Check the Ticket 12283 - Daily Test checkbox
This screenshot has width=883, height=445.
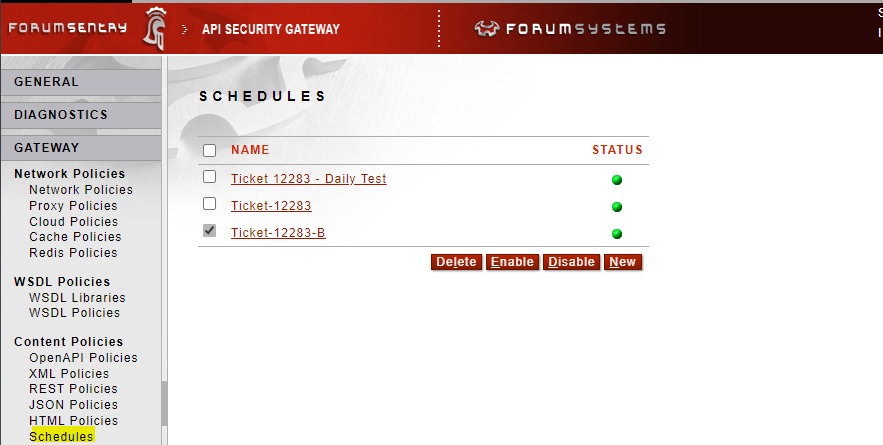click(x=209, y=177)
